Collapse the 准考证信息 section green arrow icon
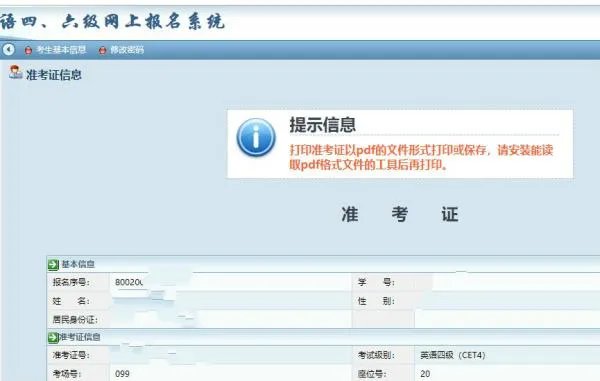The width and height of the screenshot is (600, 381). point(53,337)
